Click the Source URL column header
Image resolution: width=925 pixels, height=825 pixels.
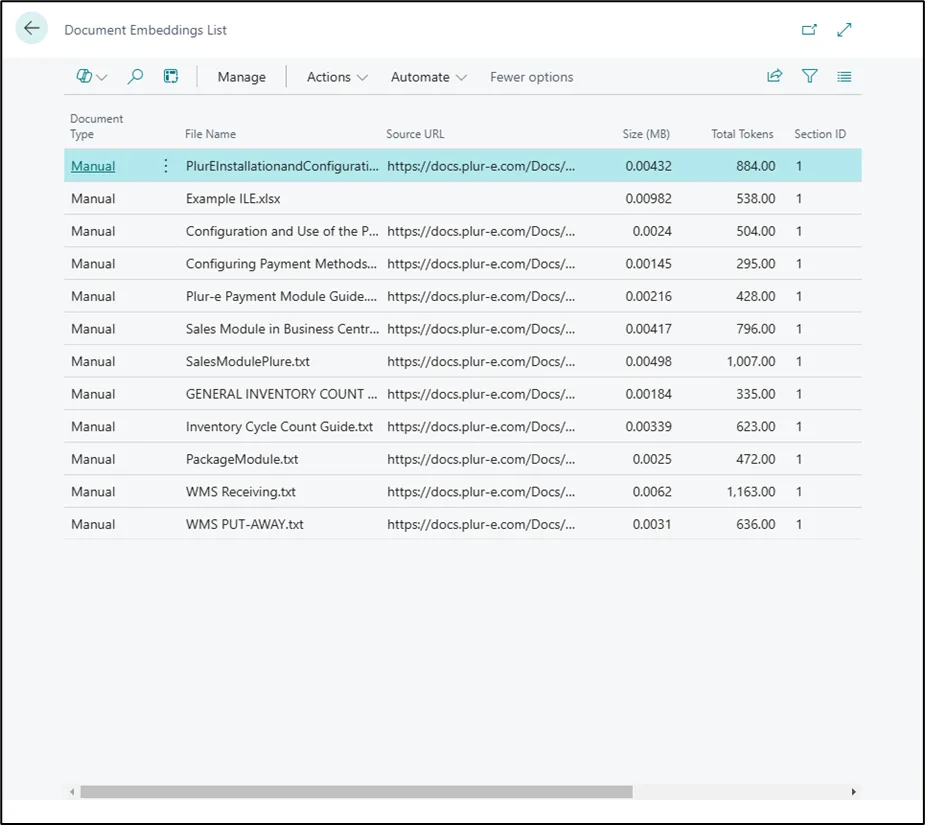415,134
